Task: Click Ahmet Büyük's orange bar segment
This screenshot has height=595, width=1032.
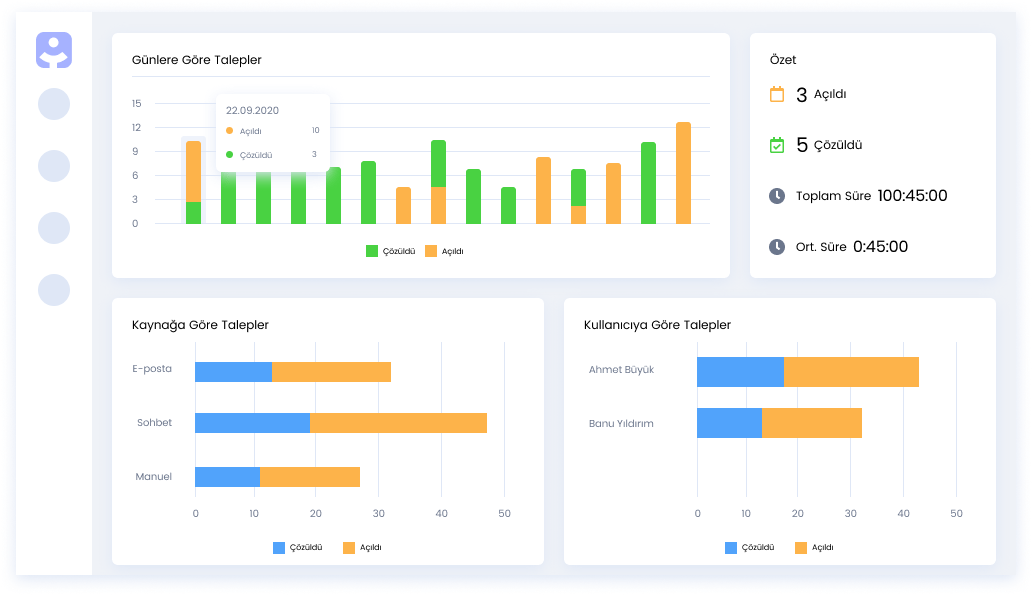Action: [x=851, y=372]
